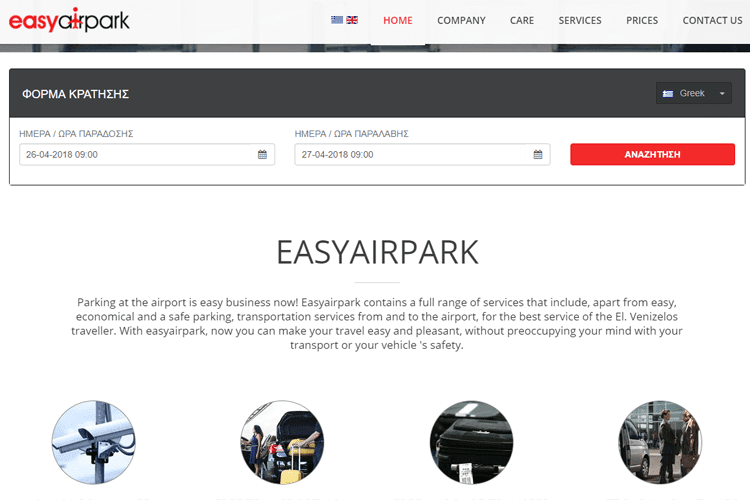Open the CONTACT US menu item
Image resolution: width=750 pixels, height=500 pixels.
point(712,21)
